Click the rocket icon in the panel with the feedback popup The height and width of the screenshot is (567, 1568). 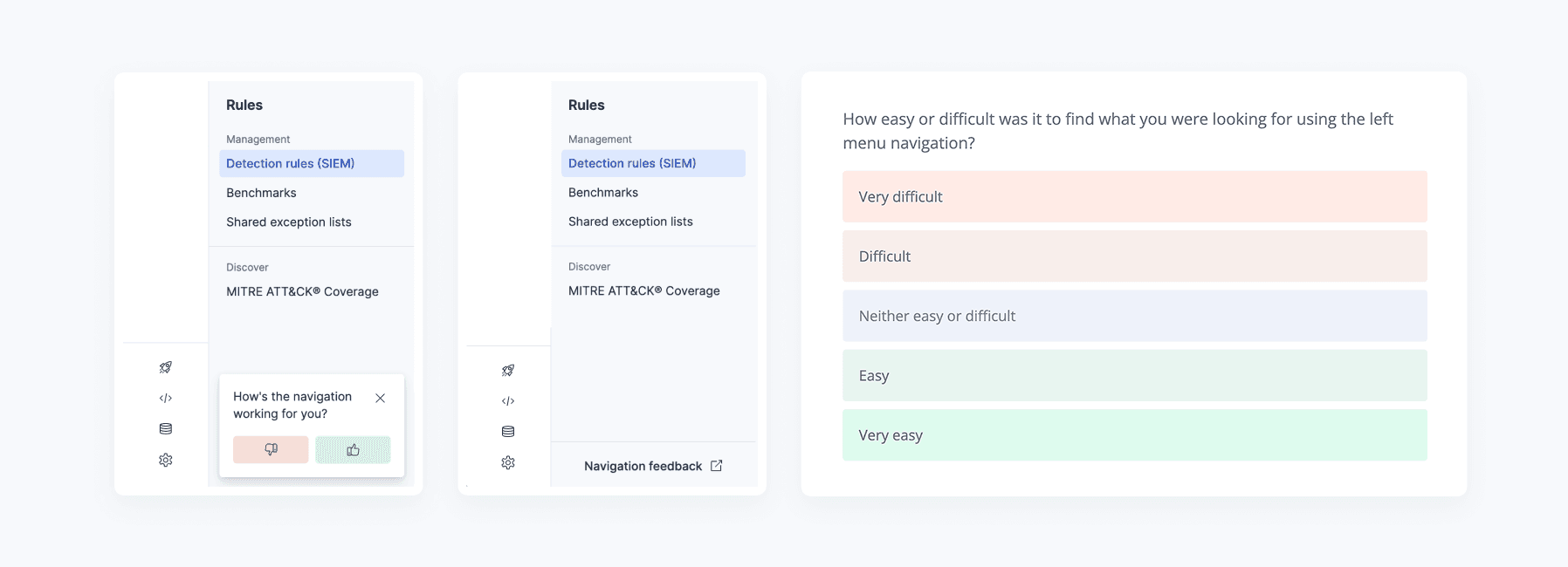pyautogui.click(x=166, y=367)
